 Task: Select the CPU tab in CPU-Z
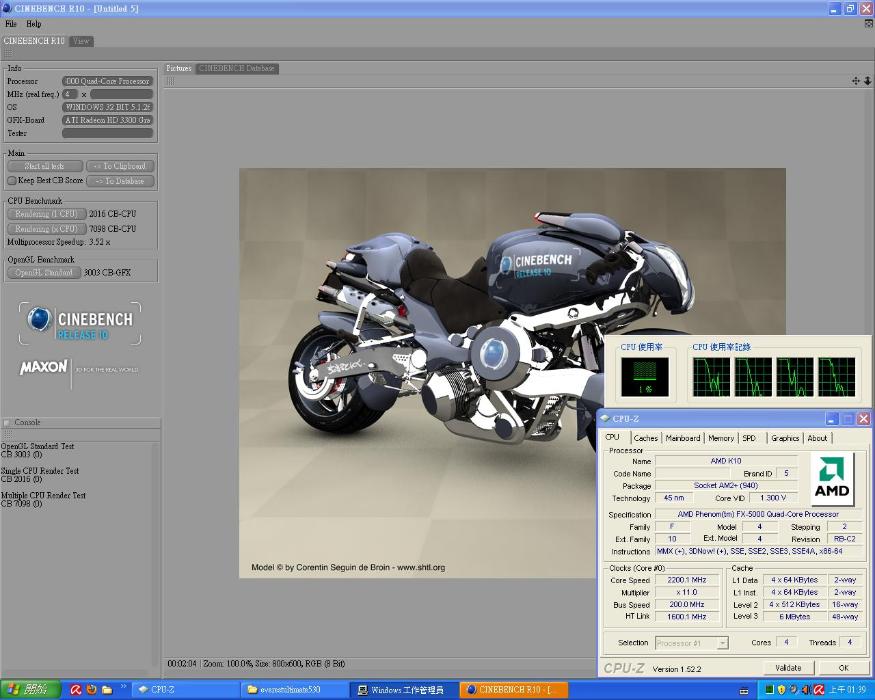[x=613, y=437]
